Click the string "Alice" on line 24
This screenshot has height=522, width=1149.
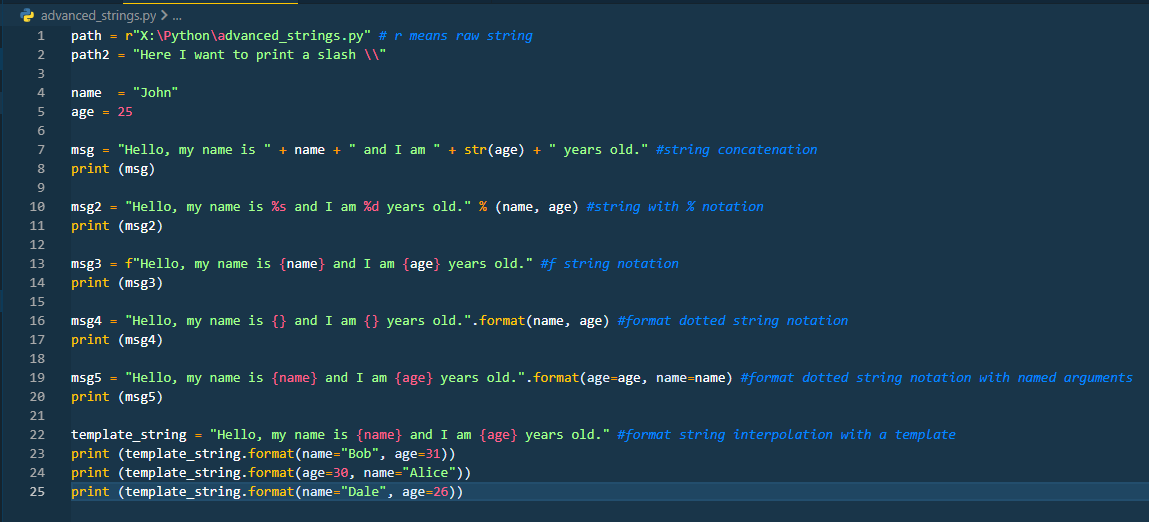(429, 473)
